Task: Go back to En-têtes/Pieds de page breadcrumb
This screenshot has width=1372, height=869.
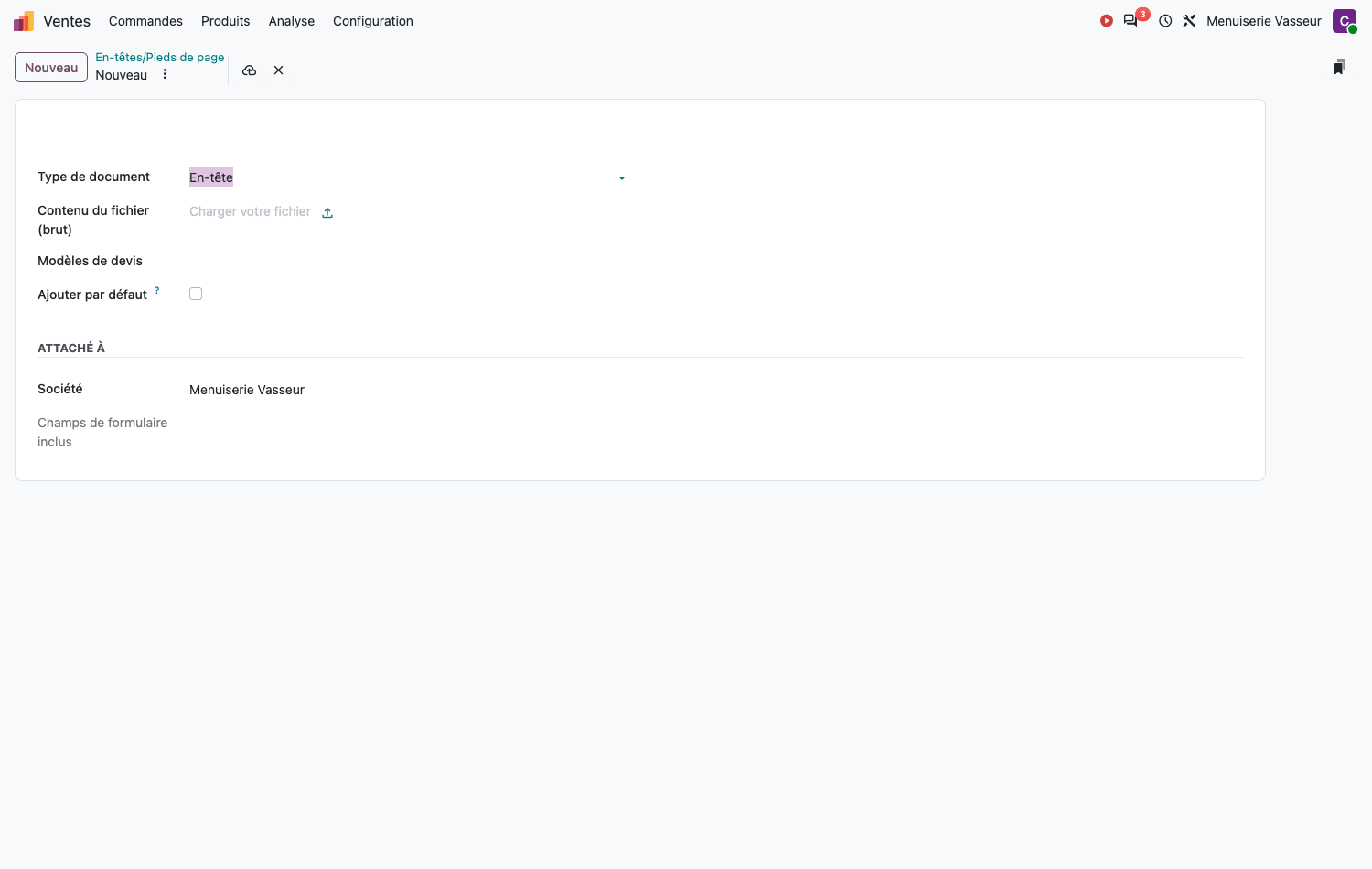Action: pos(160,57)
